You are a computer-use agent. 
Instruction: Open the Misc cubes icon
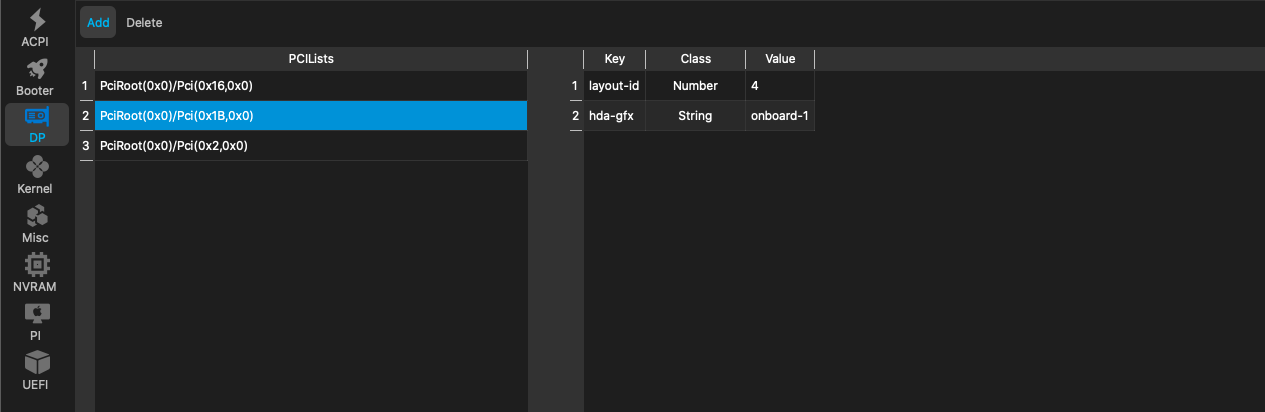click(36, 215)
